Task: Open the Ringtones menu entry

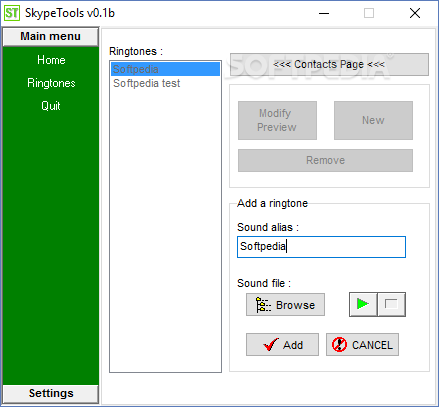Action: [x=51, y=83]
